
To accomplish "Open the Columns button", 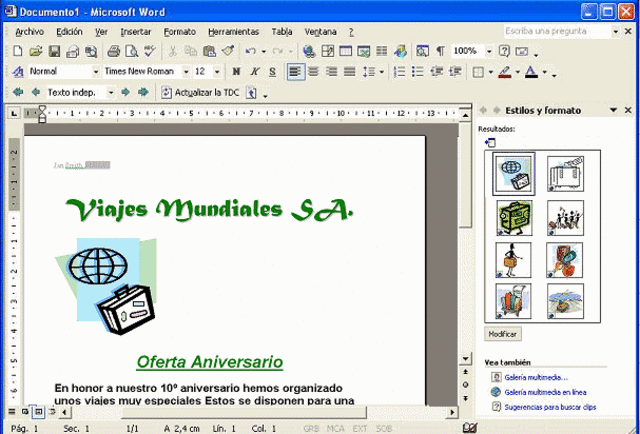I will (382, 51).
